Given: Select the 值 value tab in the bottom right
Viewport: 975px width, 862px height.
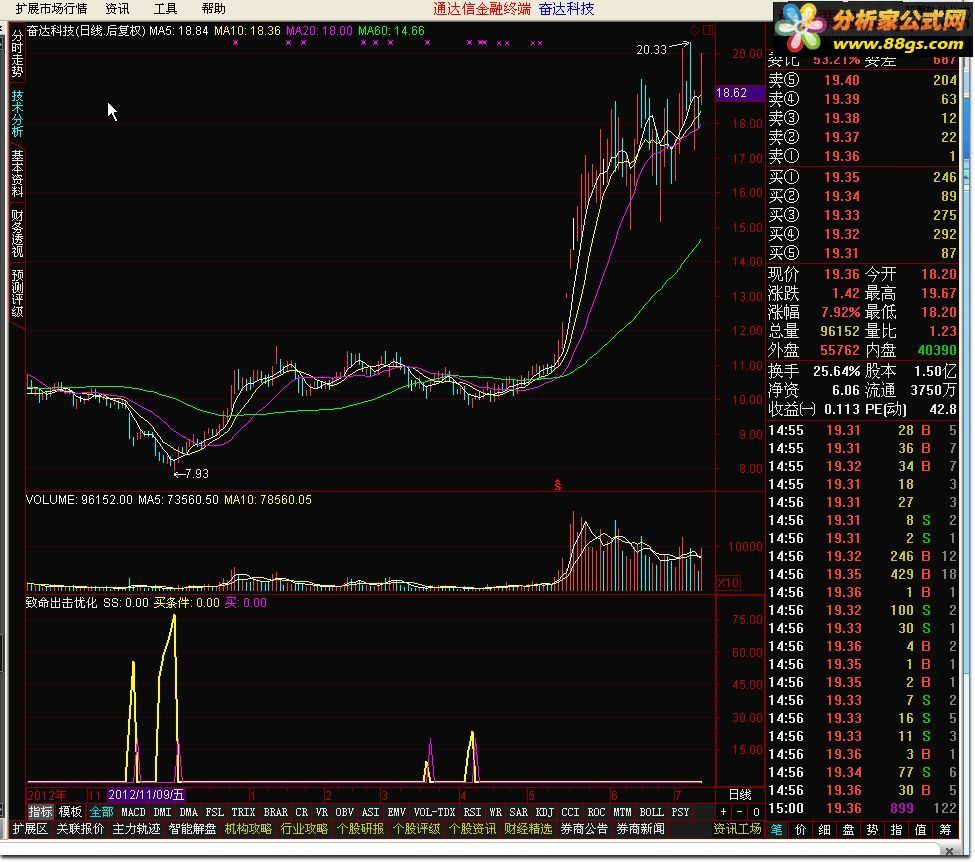Looking at the screenshot, I should coord(920,829).
